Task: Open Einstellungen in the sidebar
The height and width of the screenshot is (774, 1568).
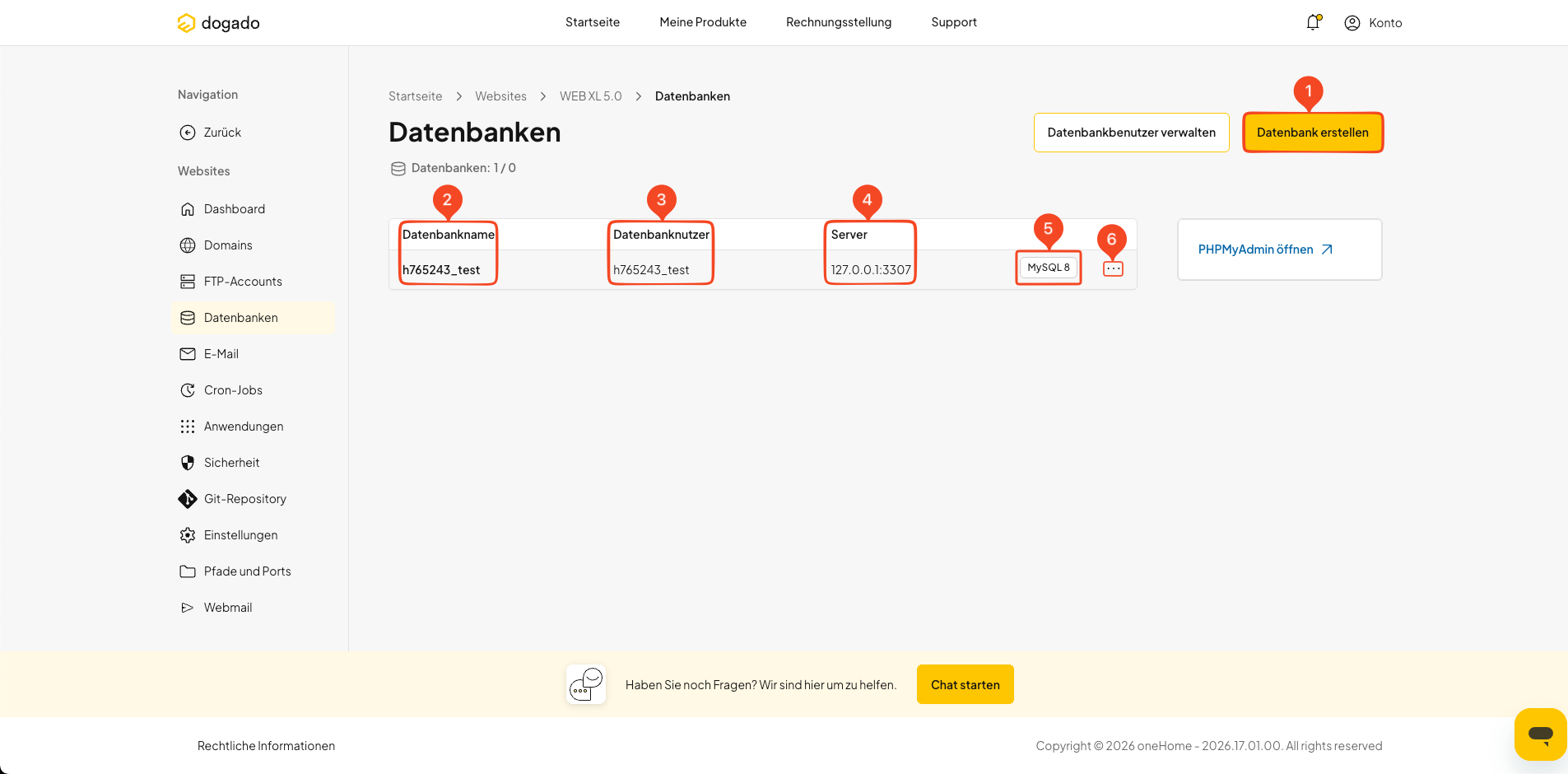Action: pos(254,535)
